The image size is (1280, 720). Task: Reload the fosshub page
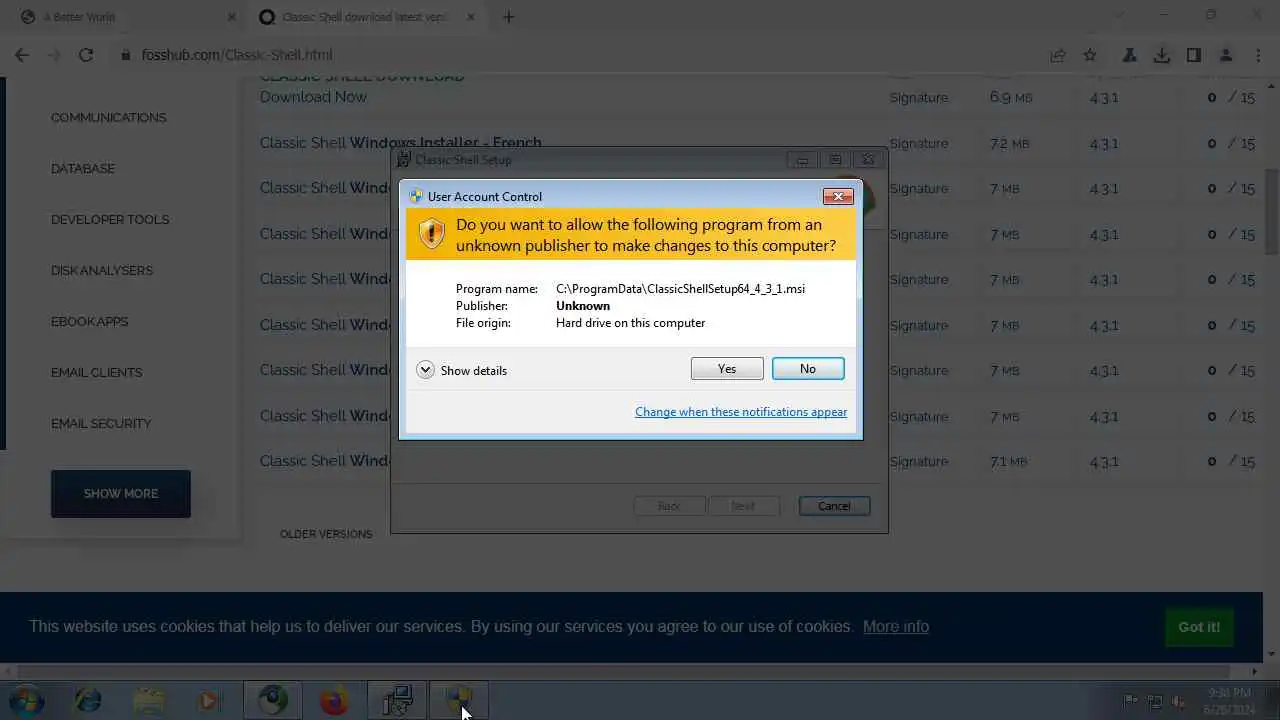pos(86,55)
